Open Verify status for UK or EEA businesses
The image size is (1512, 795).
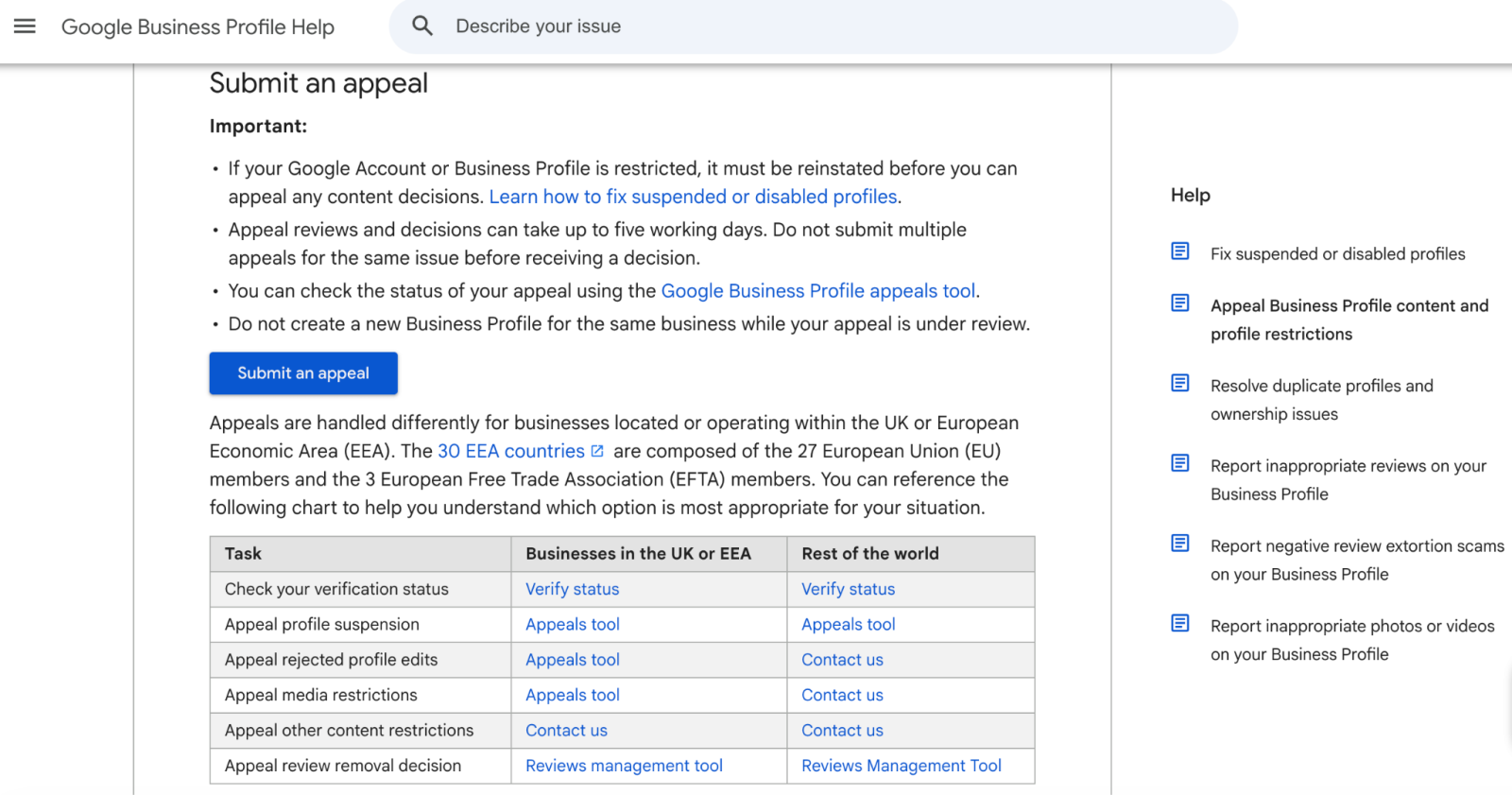click(x=573, y=589)
